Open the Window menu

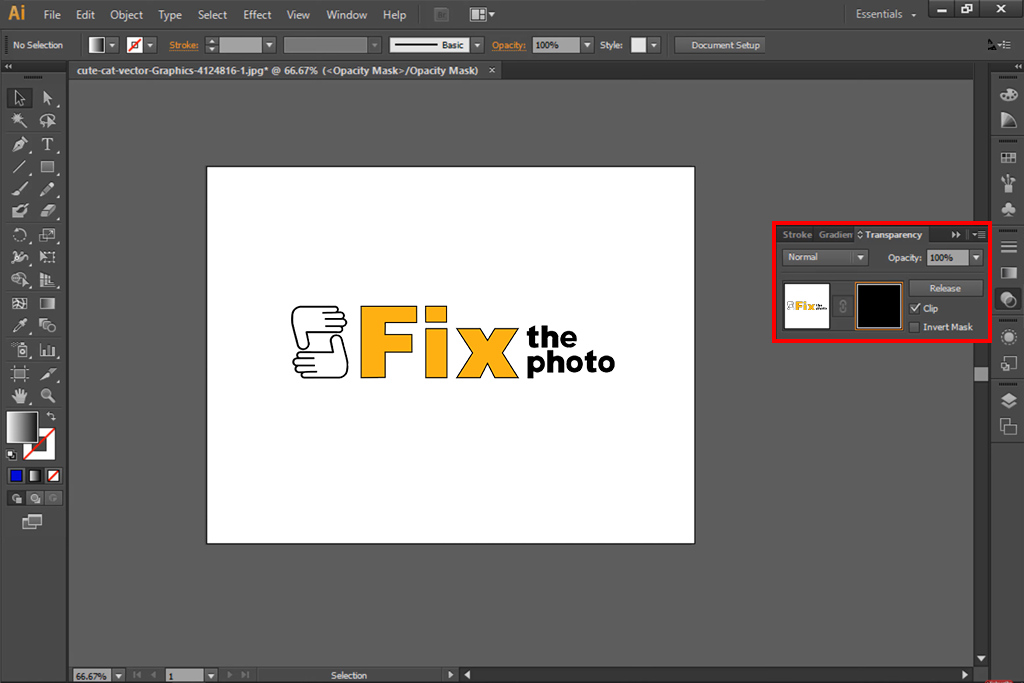[347, 14]
